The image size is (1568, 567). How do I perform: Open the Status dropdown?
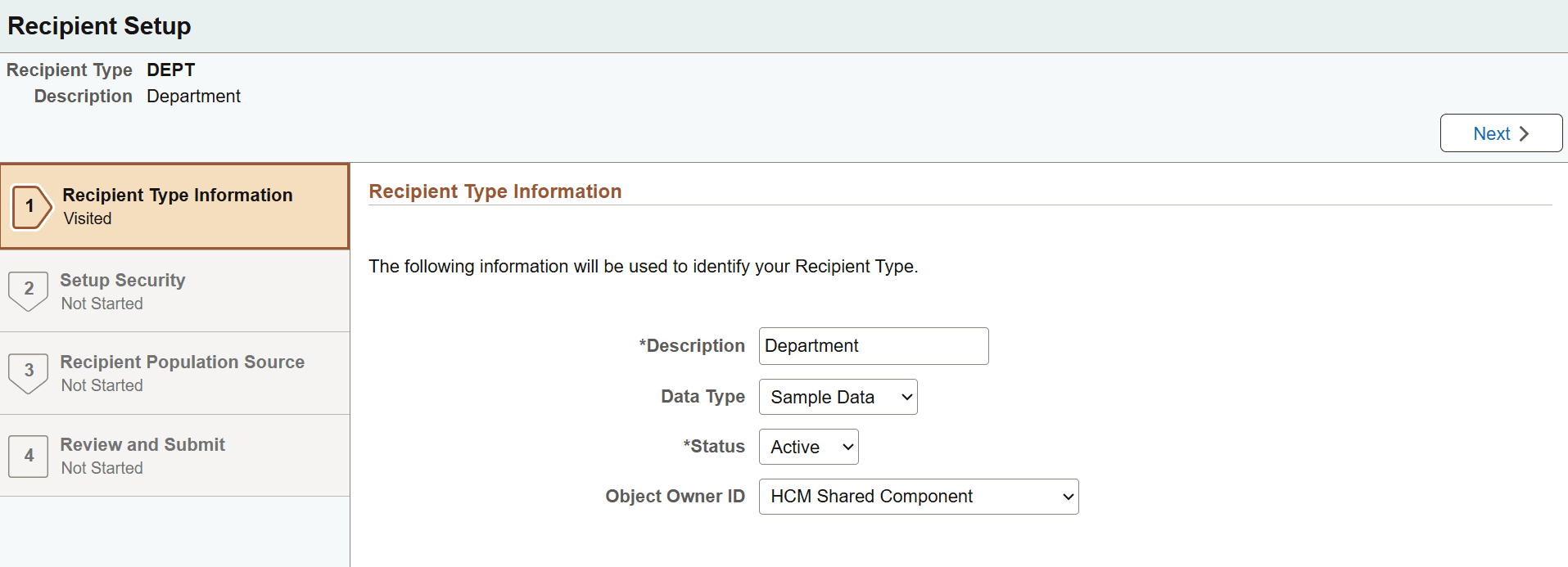tap(807, 447)
